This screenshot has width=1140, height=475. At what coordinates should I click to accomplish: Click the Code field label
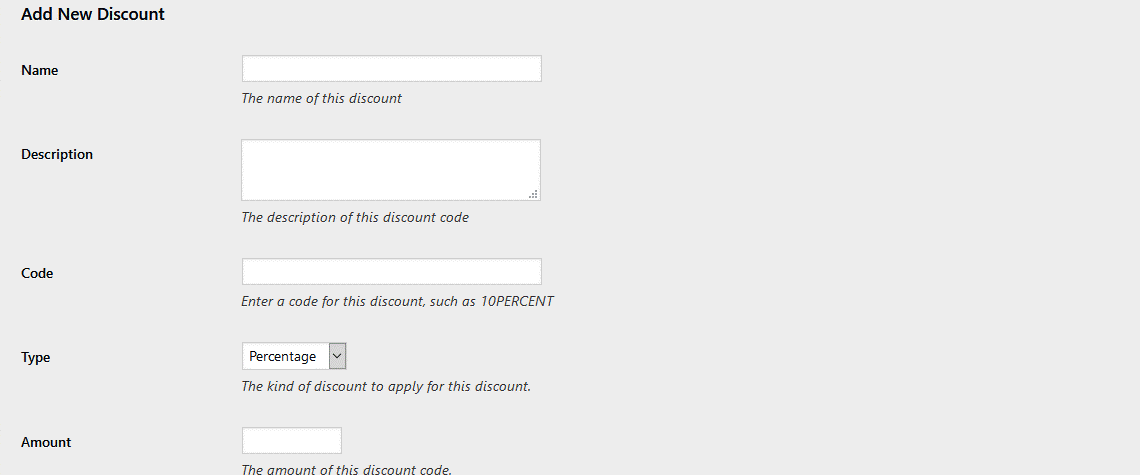(37, 273)
